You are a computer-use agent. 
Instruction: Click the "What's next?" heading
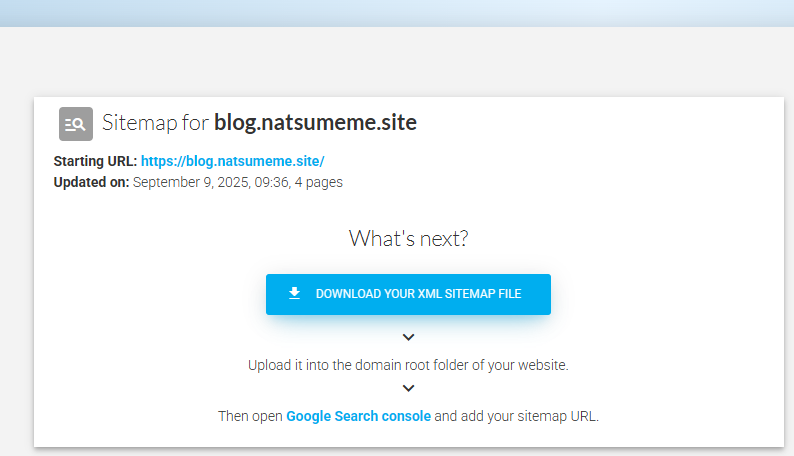[x=408, y=238]
